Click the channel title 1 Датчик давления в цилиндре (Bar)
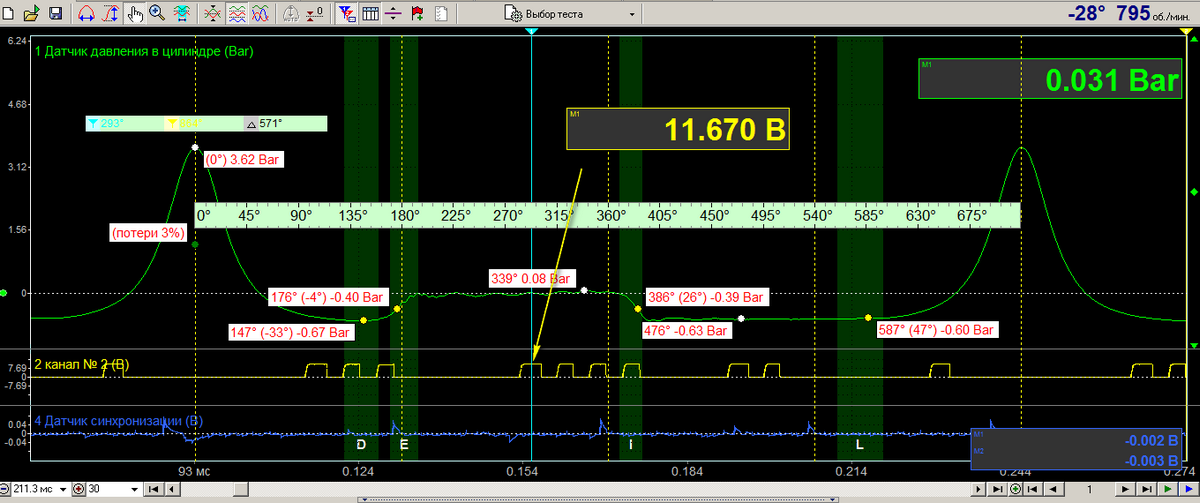The height and width of the screenshot is (503, 1200). (x=143, y=50)
